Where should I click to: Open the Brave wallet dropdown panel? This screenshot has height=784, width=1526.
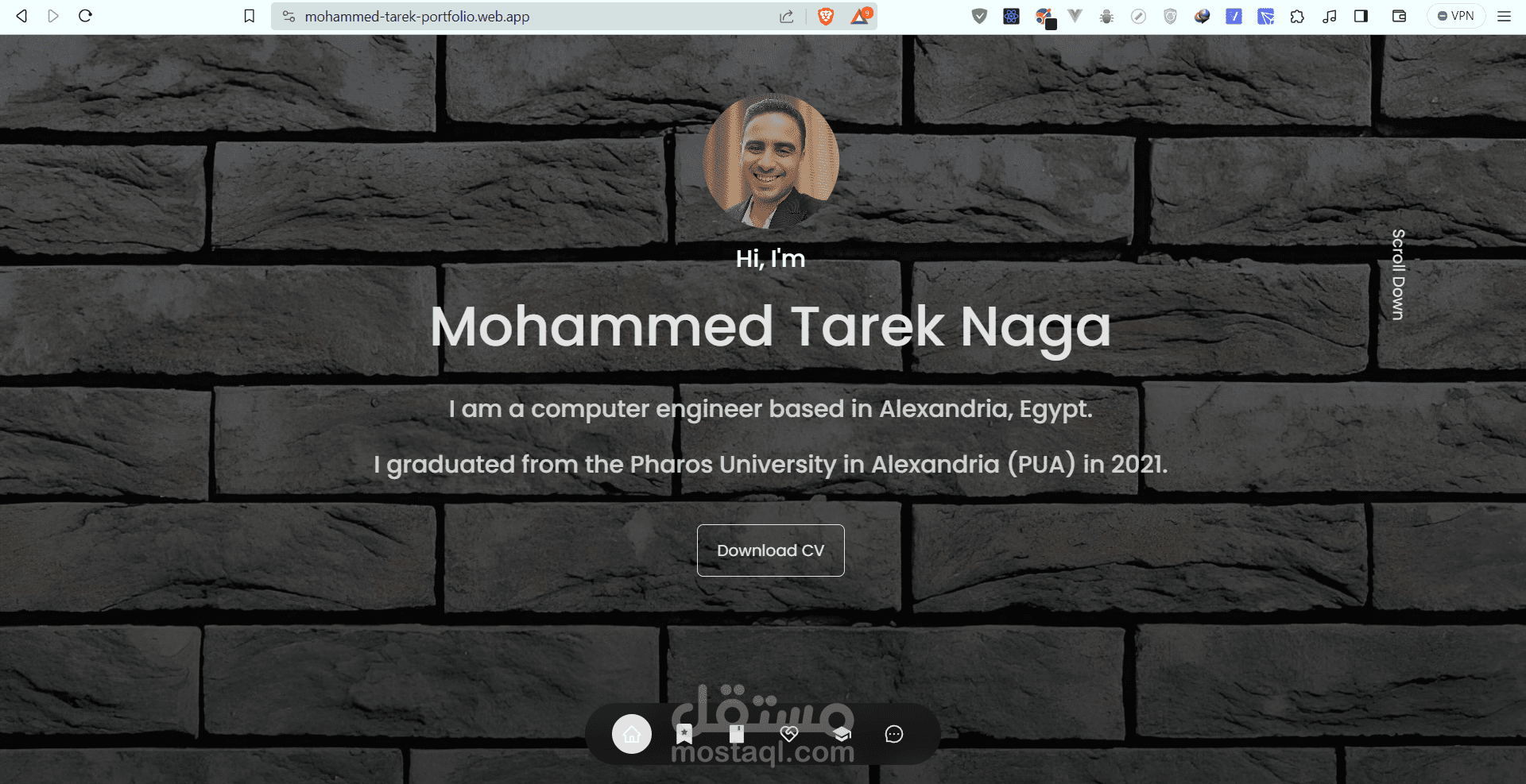click(1399, 16)
